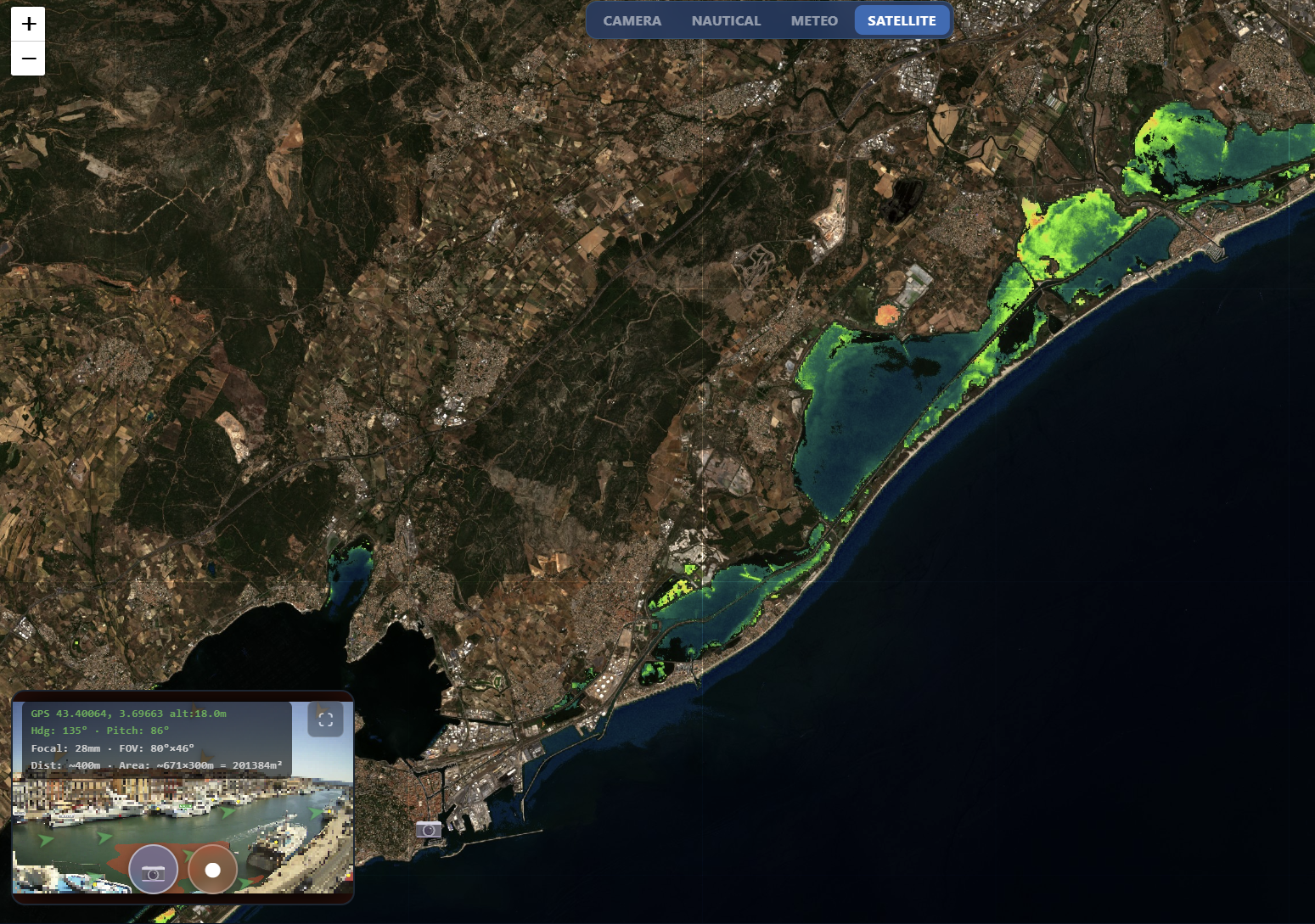Zoom out of the satellite map

28,59
